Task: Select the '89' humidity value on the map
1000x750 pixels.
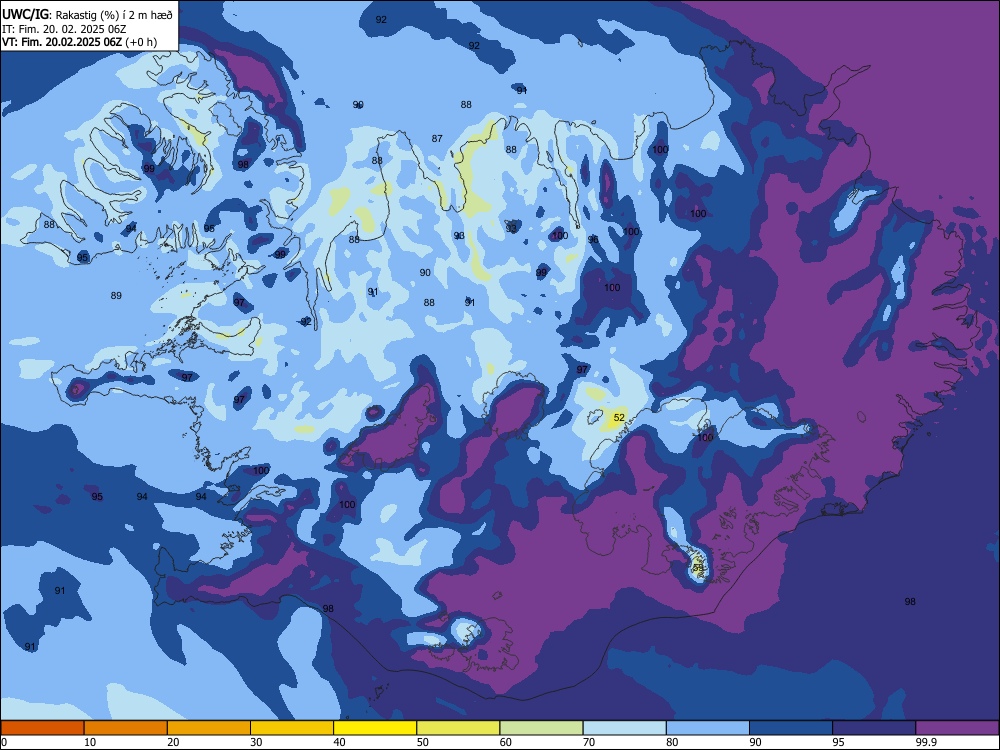Action: pyautogui.click(x=116, y=295)
